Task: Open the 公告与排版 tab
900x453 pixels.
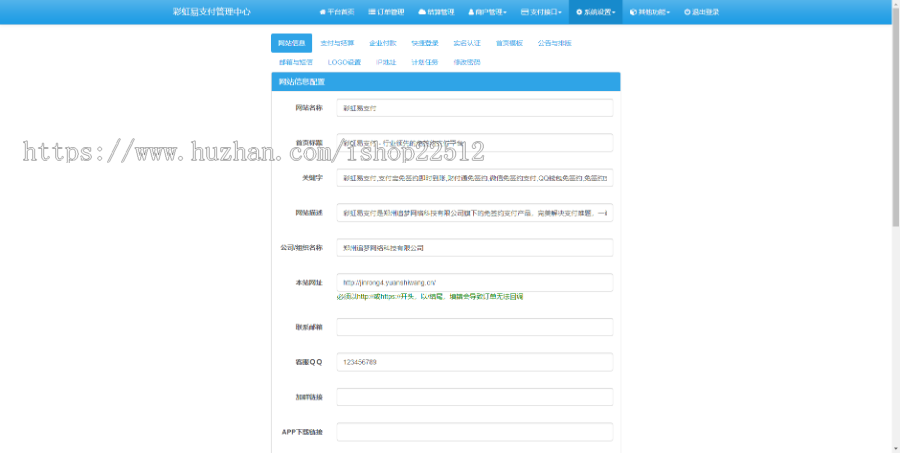Action: 554,43
